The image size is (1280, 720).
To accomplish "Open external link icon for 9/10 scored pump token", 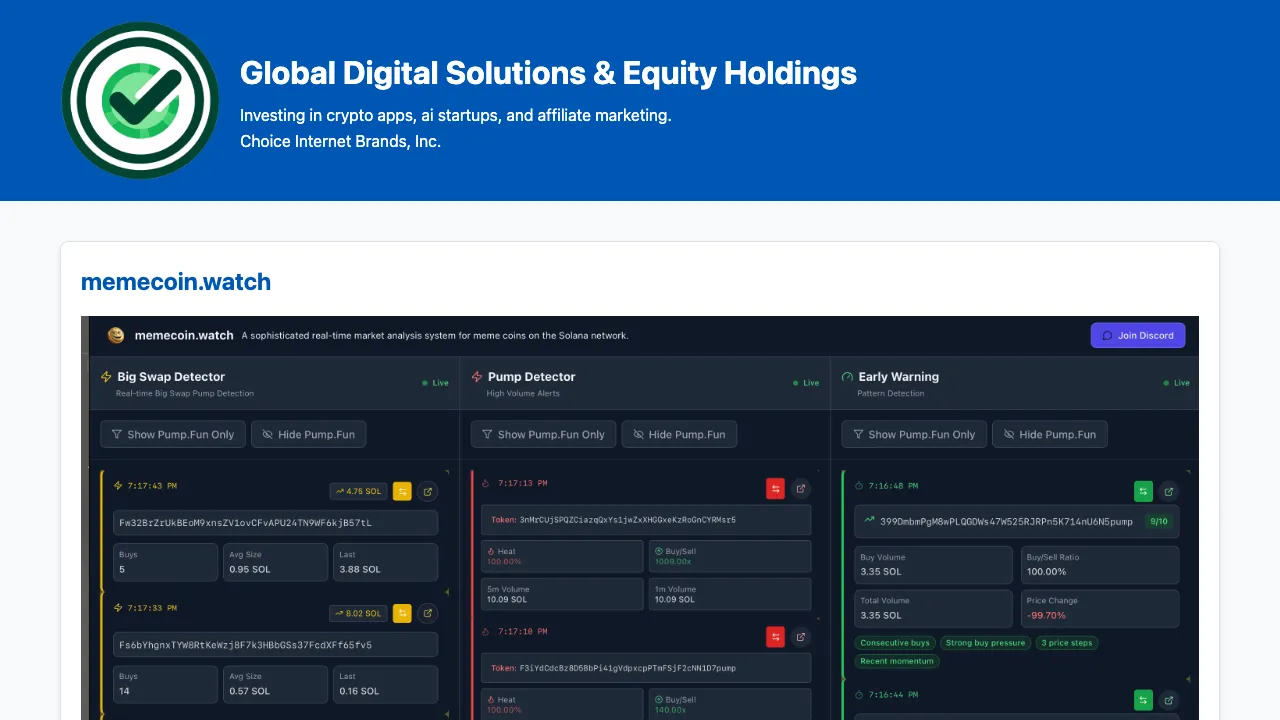I will coord(1168,491).
